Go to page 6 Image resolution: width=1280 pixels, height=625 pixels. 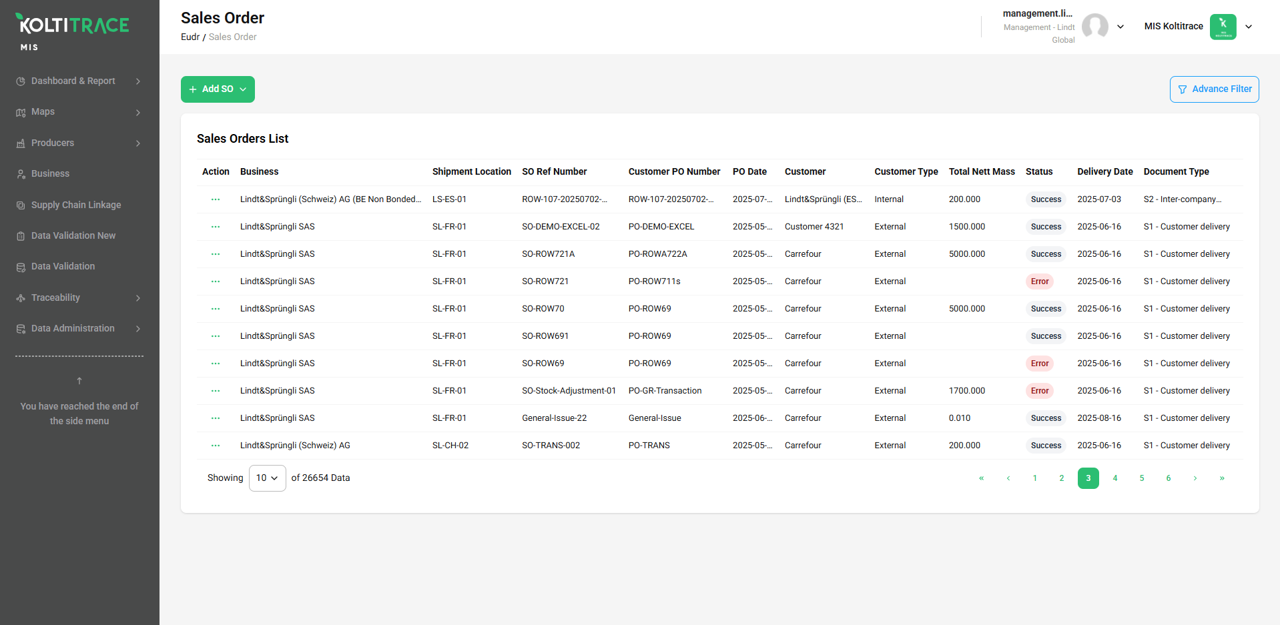1168,478
